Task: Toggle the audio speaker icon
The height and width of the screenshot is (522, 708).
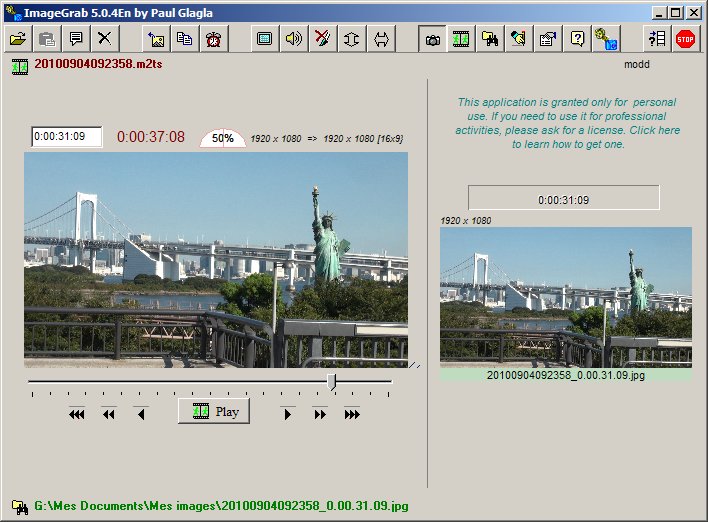Action: coord(293,39)
